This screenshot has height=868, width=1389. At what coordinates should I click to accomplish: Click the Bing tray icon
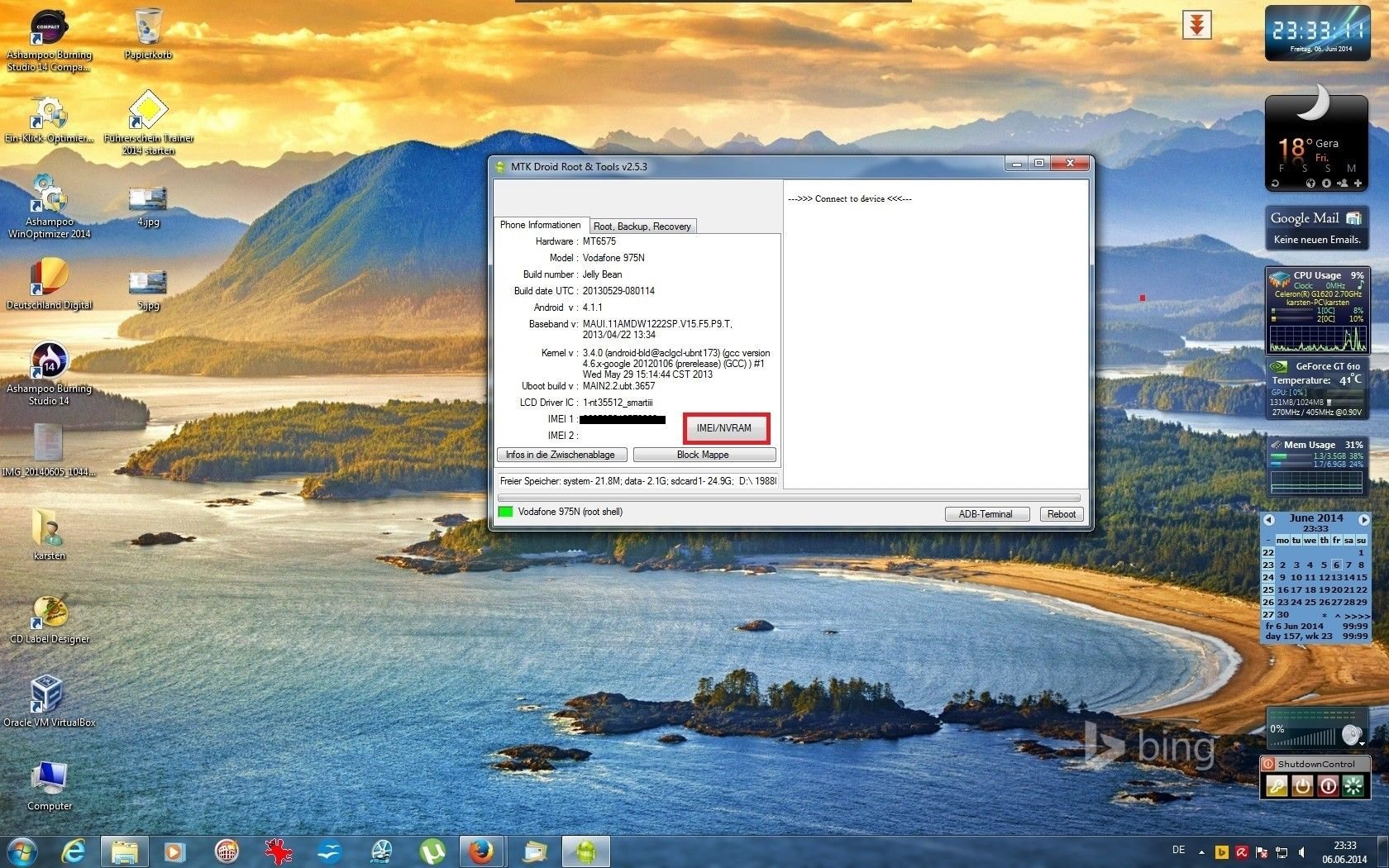pos(1221,851)
